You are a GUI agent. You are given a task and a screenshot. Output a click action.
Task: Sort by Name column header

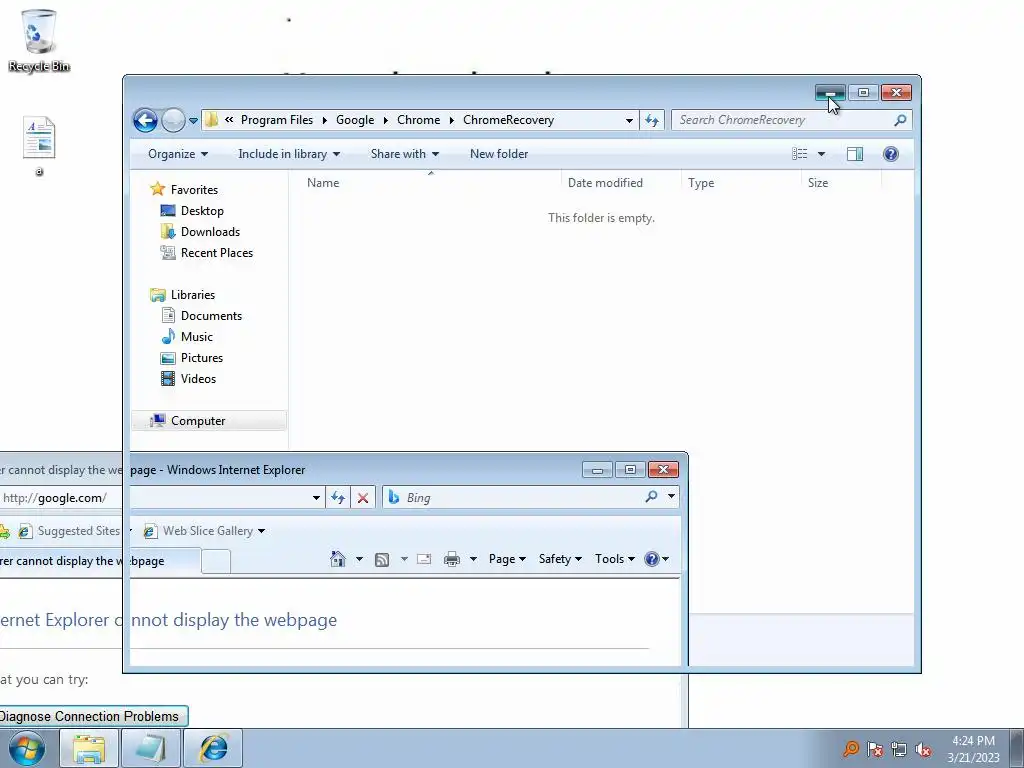coord(430,183)
